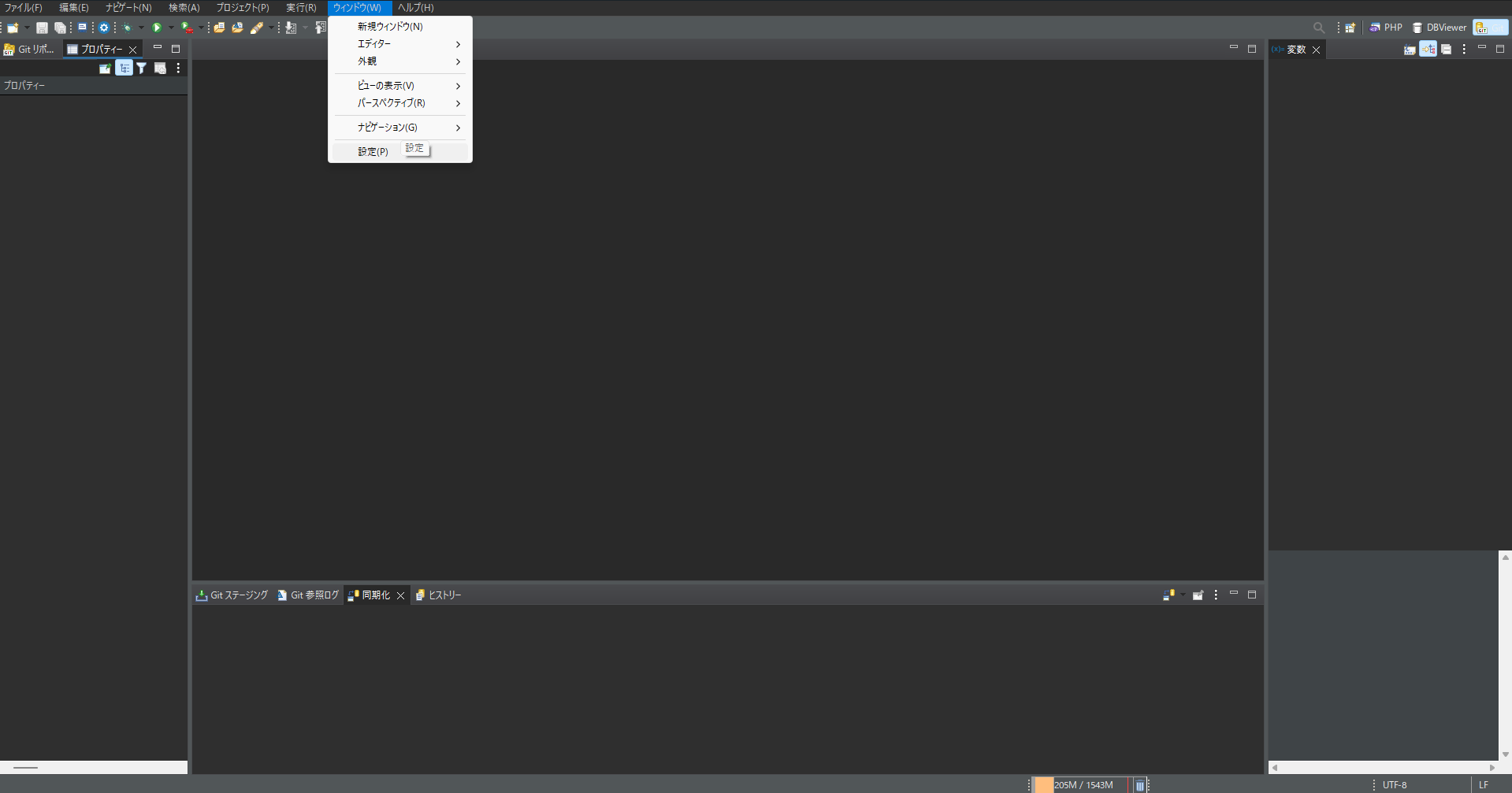Open the ヘルプ(H) menu
1512x793 pixels.
click(x=415, y=8)
